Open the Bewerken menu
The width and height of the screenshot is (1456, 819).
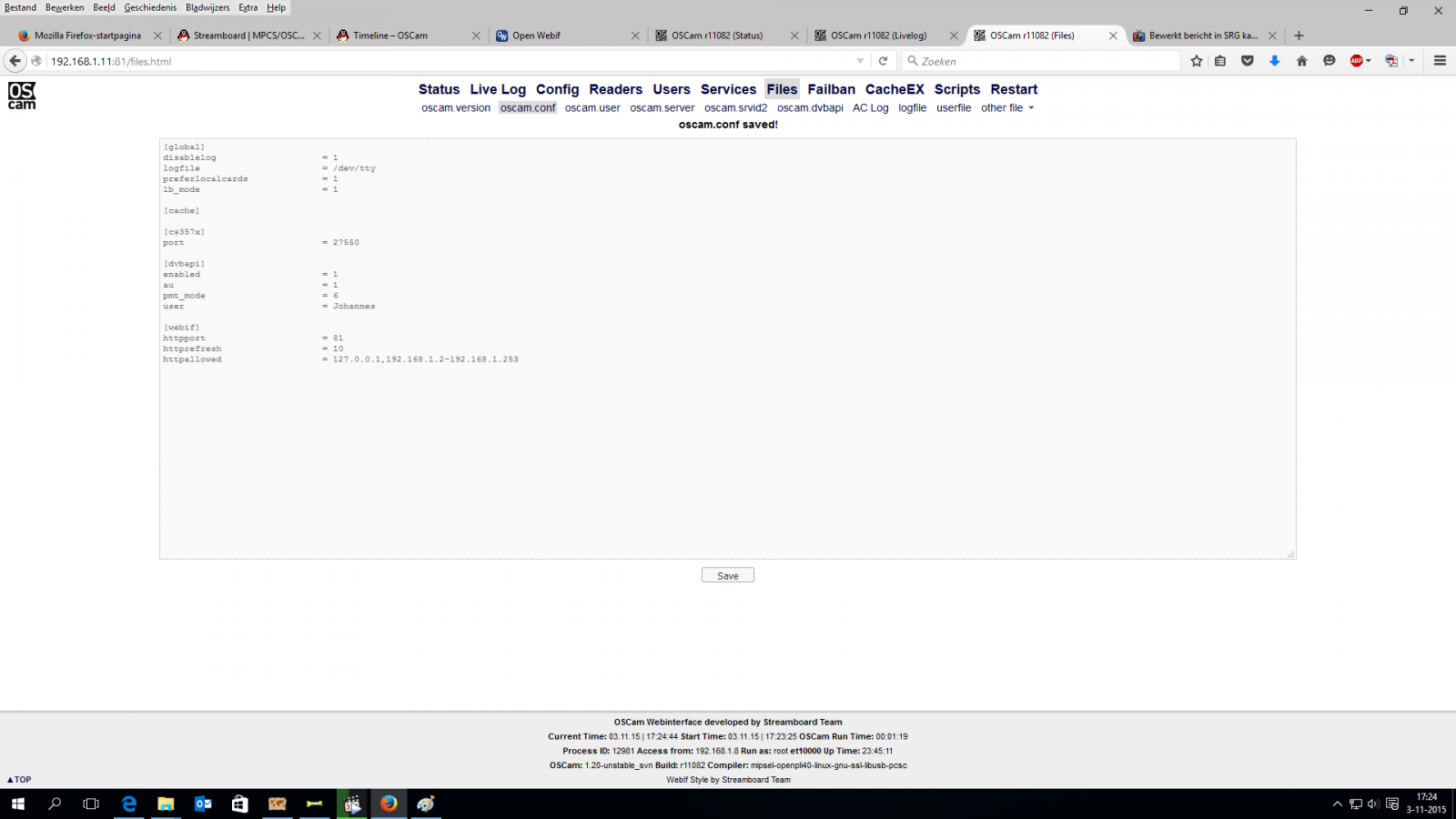click(x=65, y=7)
